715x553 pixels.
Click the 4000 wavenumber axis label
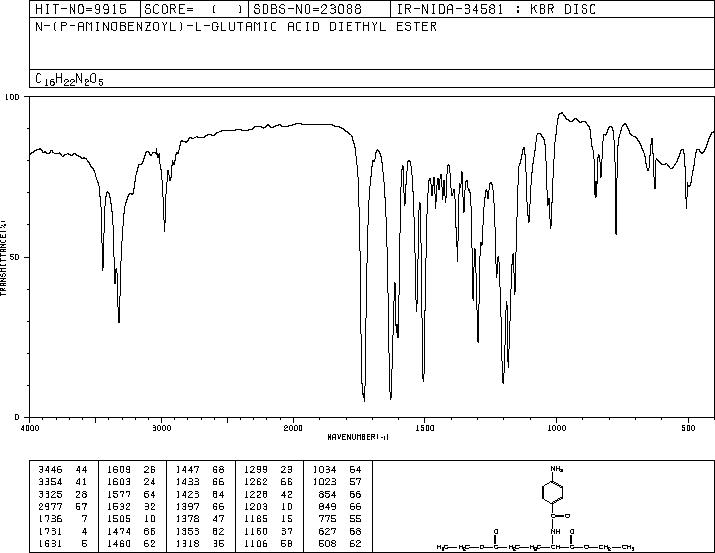click(x=30, y=428)
